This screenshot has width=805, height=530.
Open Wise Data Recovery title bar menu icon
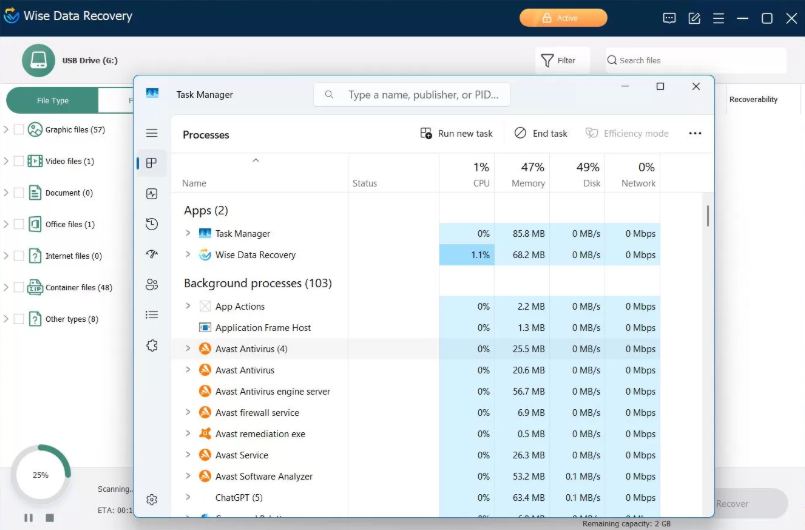(x=718, y=18)
